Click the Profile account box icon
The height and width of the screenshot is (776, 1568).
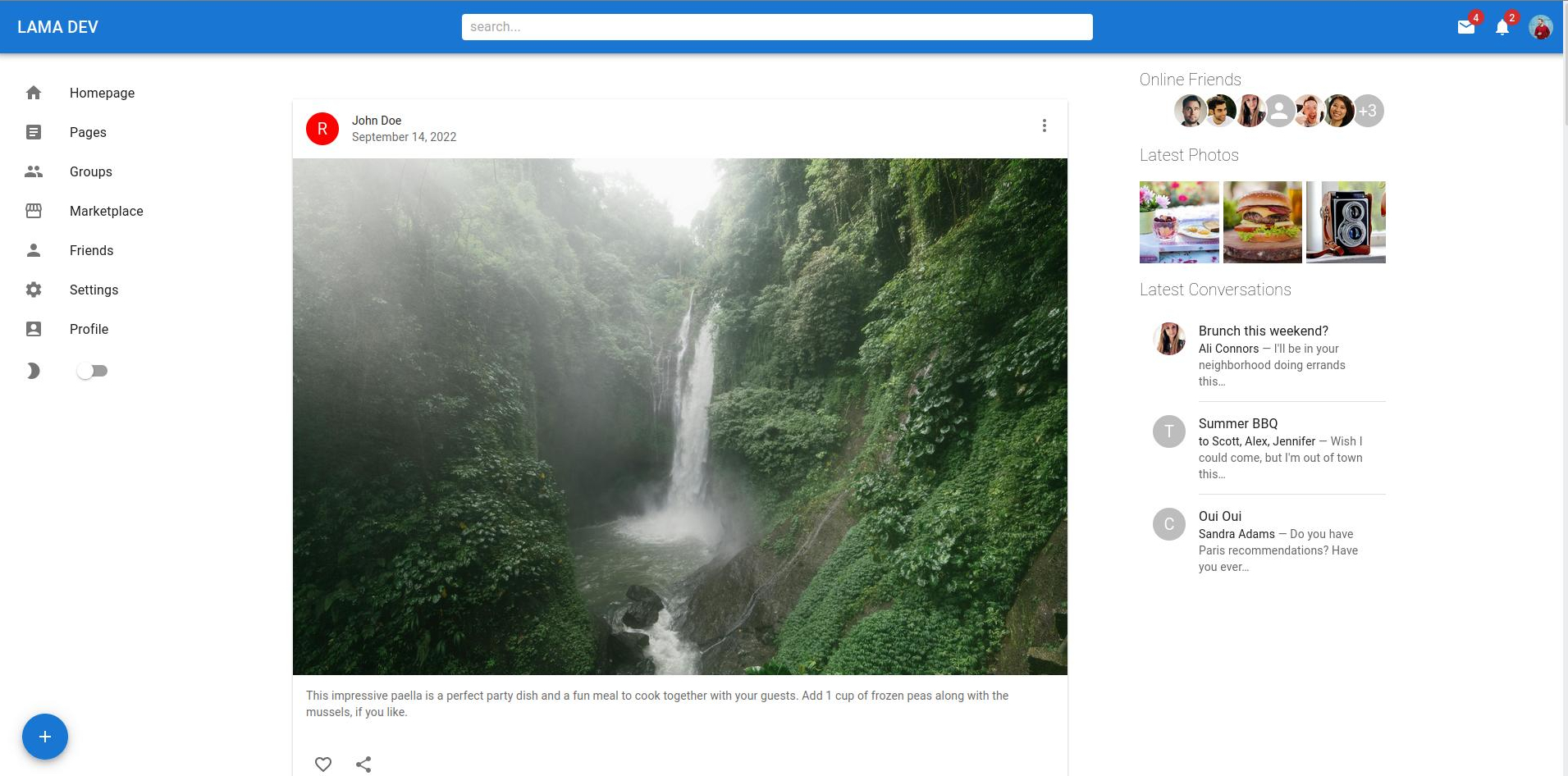34,329
